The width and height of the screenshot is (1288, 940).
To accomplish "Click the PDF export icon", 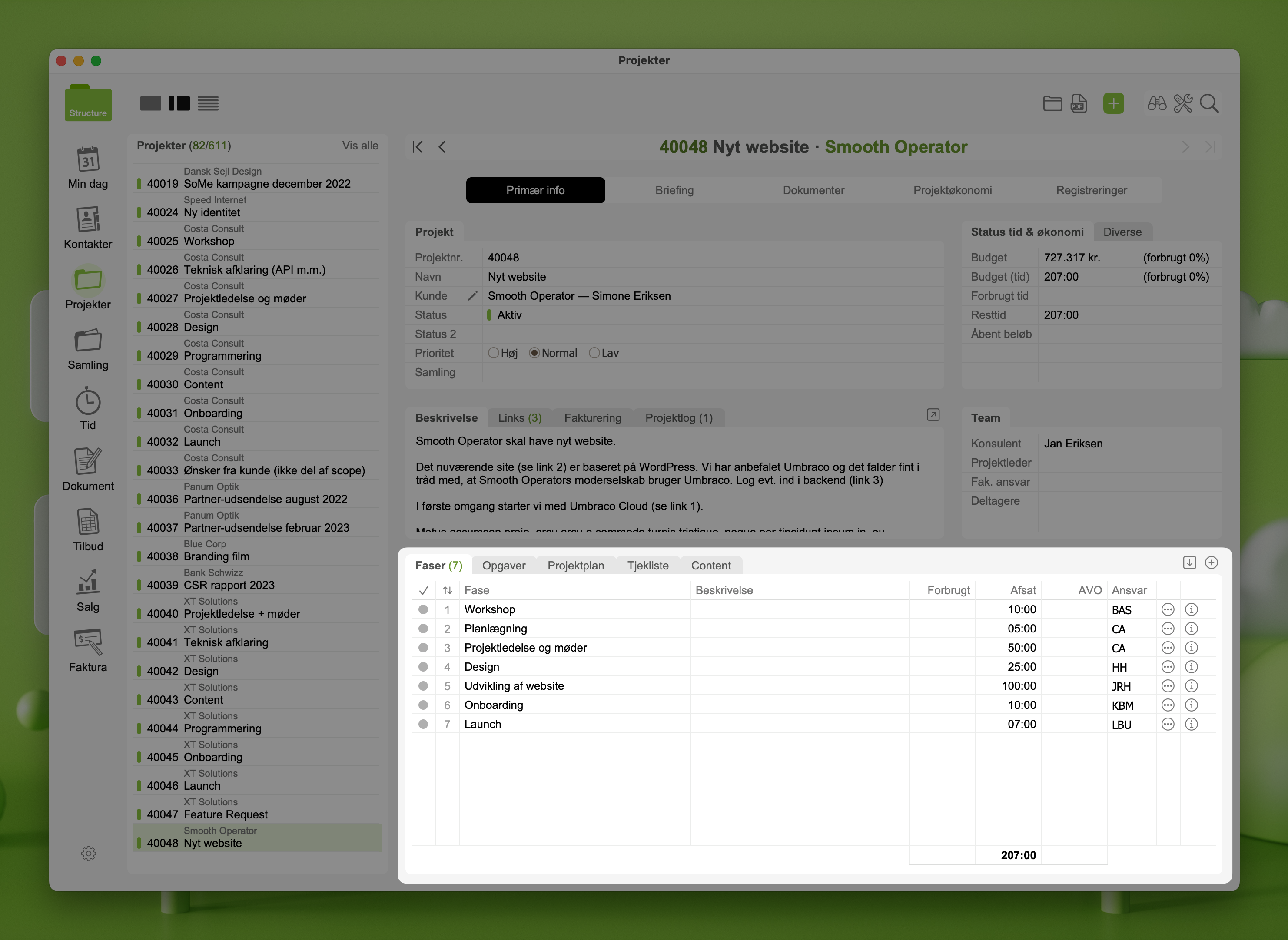I will click(1079, 103).
